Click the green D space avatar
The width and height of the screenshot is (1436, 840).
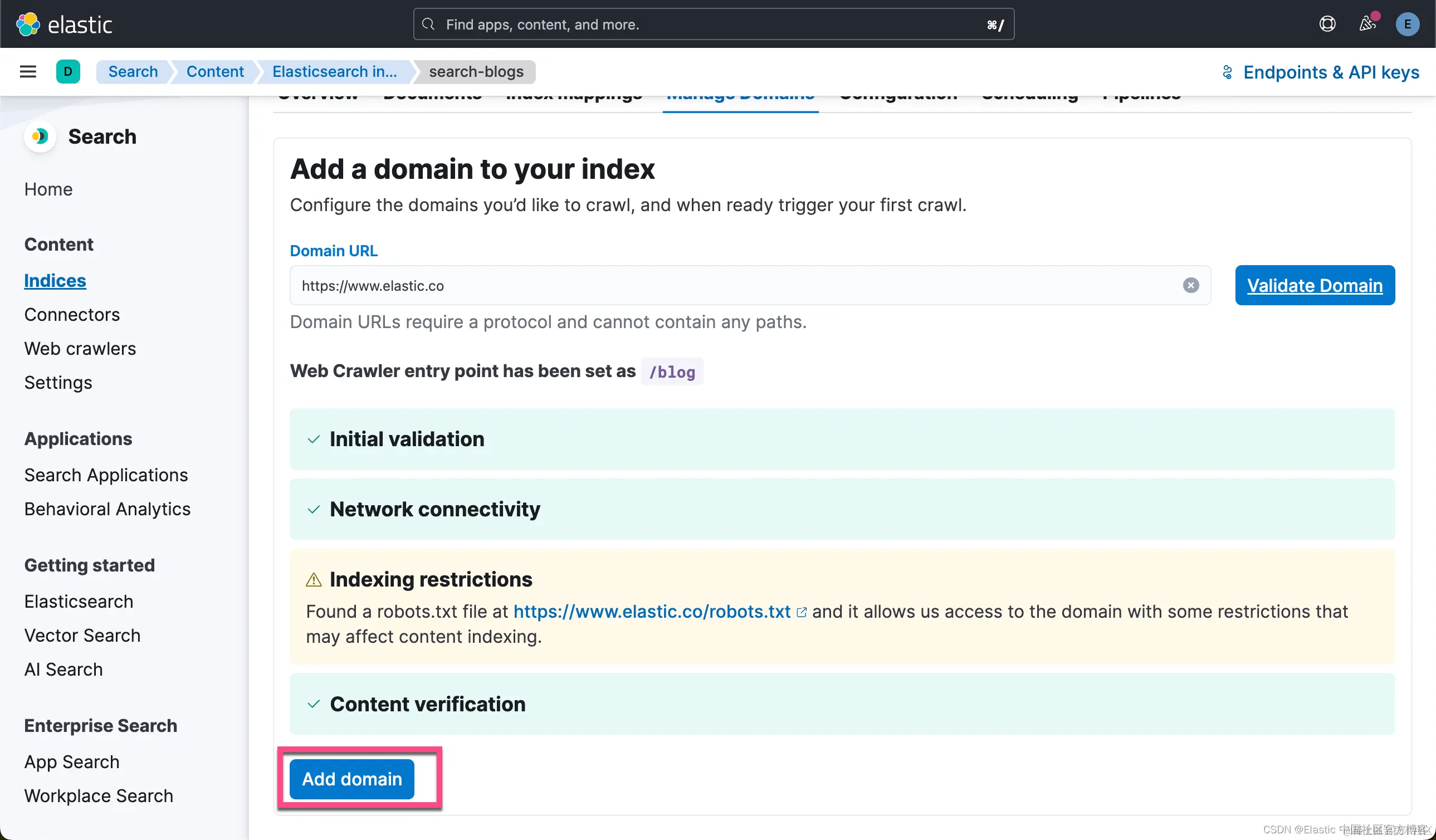(68, 72)
